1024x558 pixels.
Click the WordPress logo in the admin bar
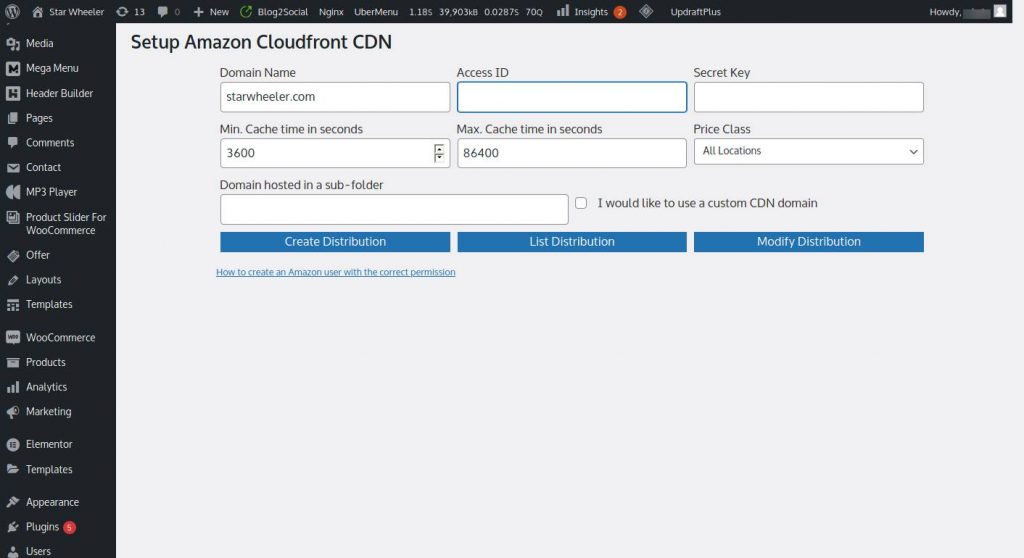(x=12, y=12)
